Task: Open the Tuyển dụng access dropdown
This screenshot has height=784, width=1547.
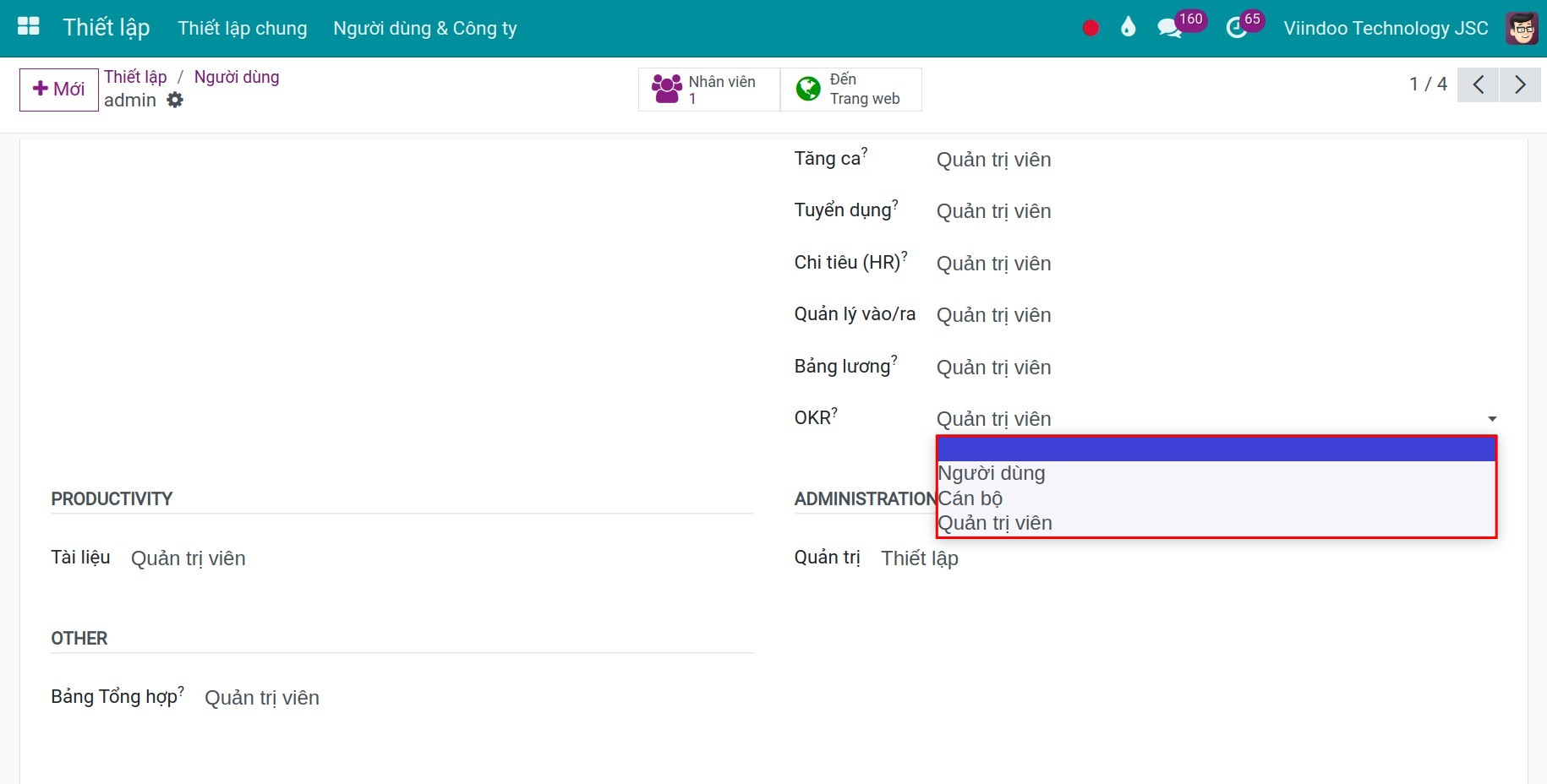Action: pyautogui.click(x=1216, y=211)
